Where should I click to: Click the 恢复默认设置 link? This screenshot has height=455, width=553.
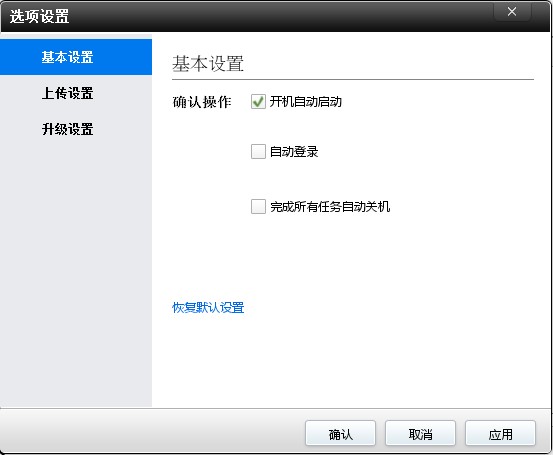tap(208, 308)
